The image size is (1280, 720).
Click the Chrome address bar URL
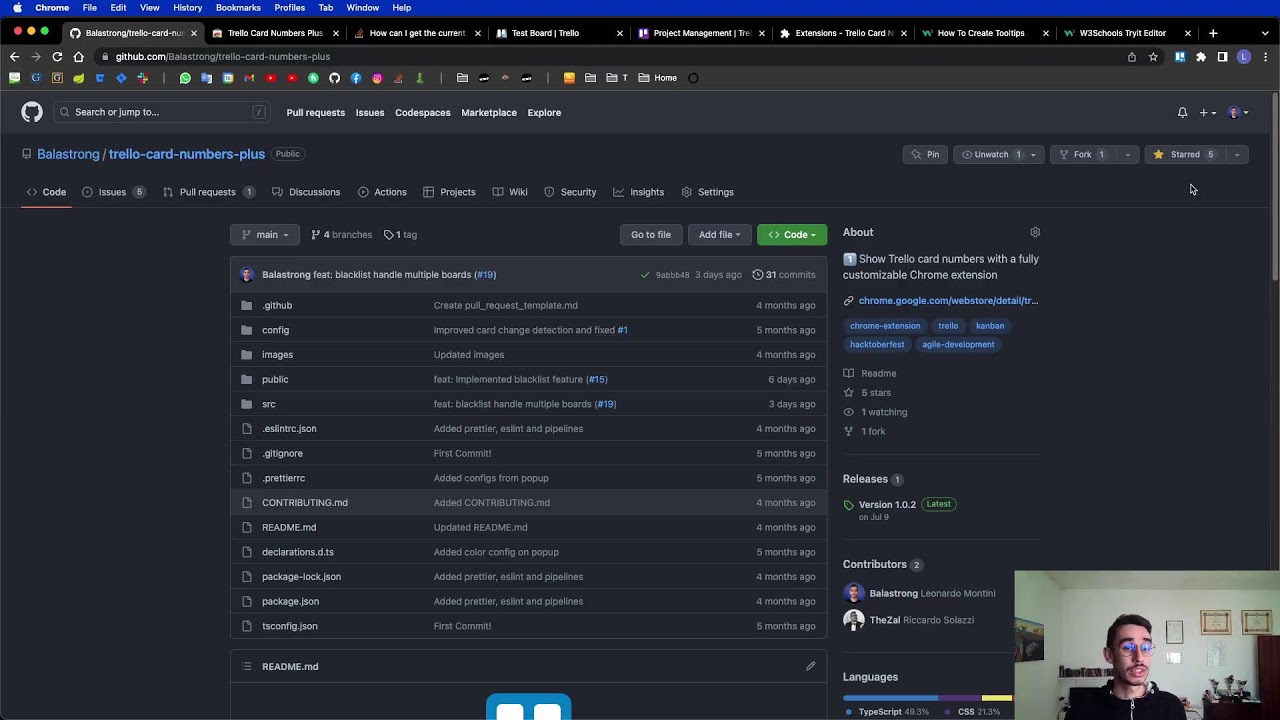[x=222, y=57]
